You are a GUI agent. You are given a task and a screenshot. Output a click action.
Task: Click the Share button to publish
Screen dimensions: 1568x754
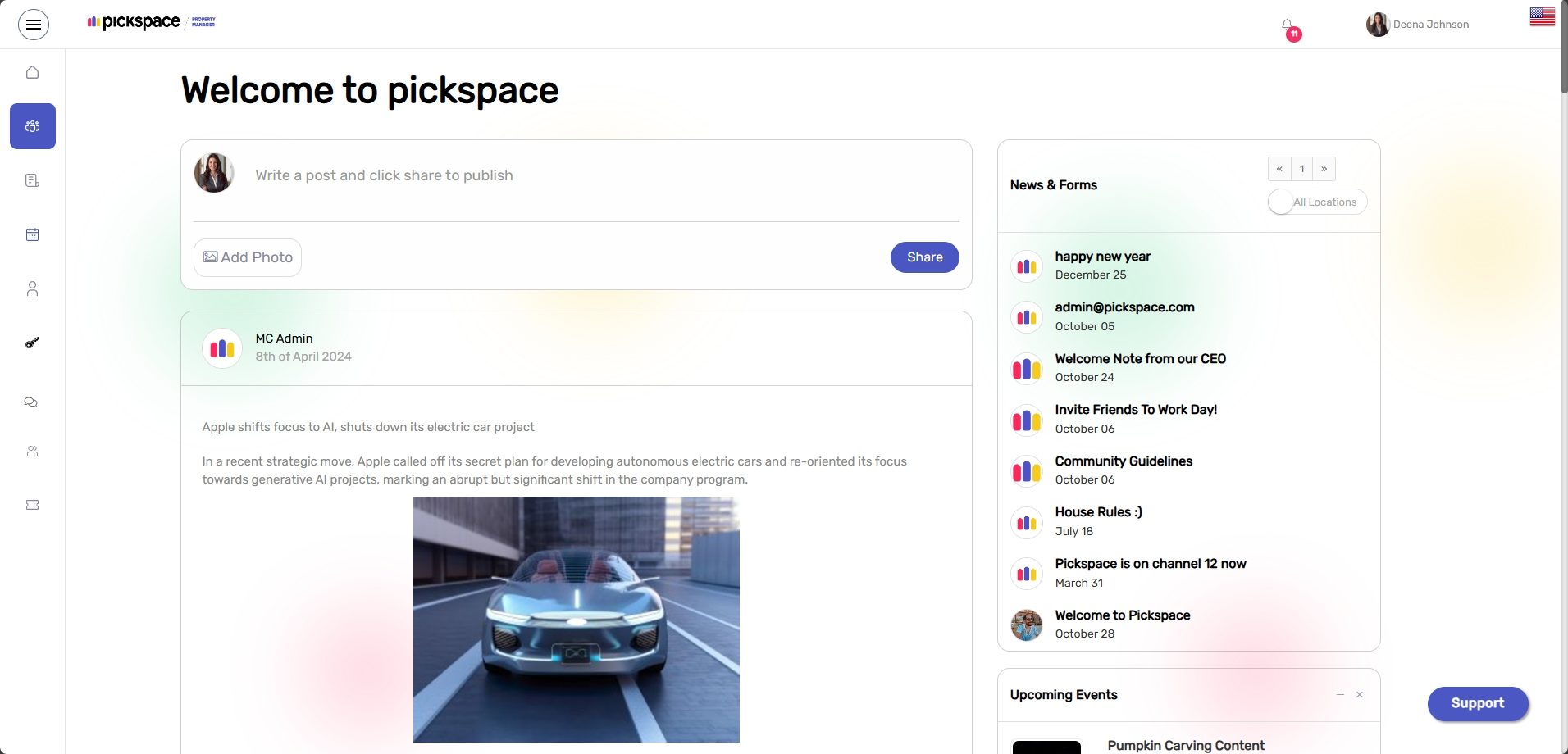[x=924, y=257]
